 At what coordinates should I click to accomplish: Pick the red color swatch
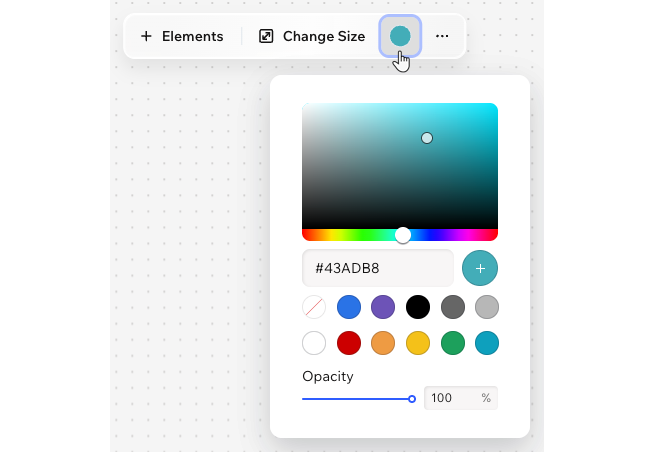tap(349, 343)
